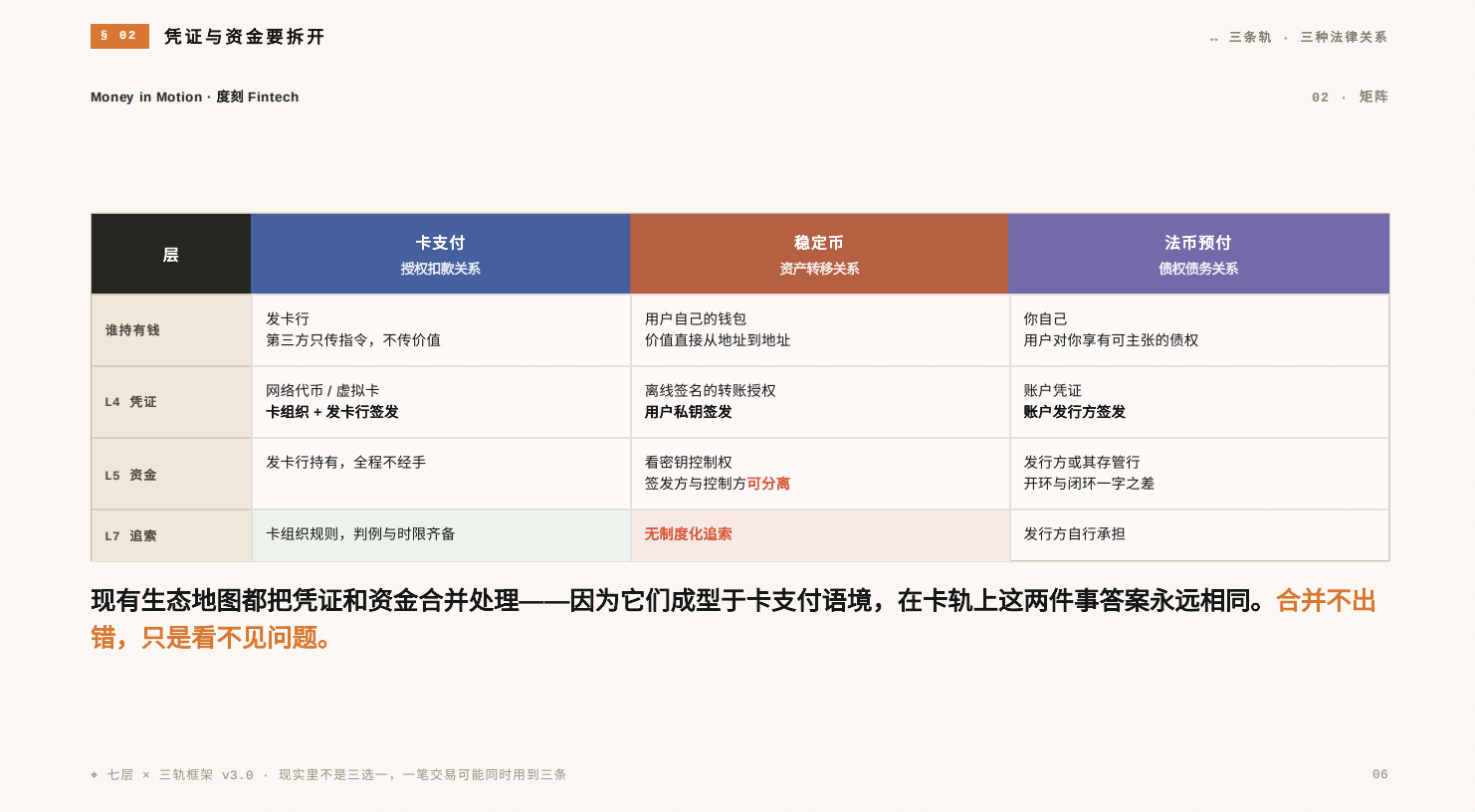The width and height of the screenshot is (1475, 812).
Task: Select the L7 追索 row label
Action: pos(130,535)
